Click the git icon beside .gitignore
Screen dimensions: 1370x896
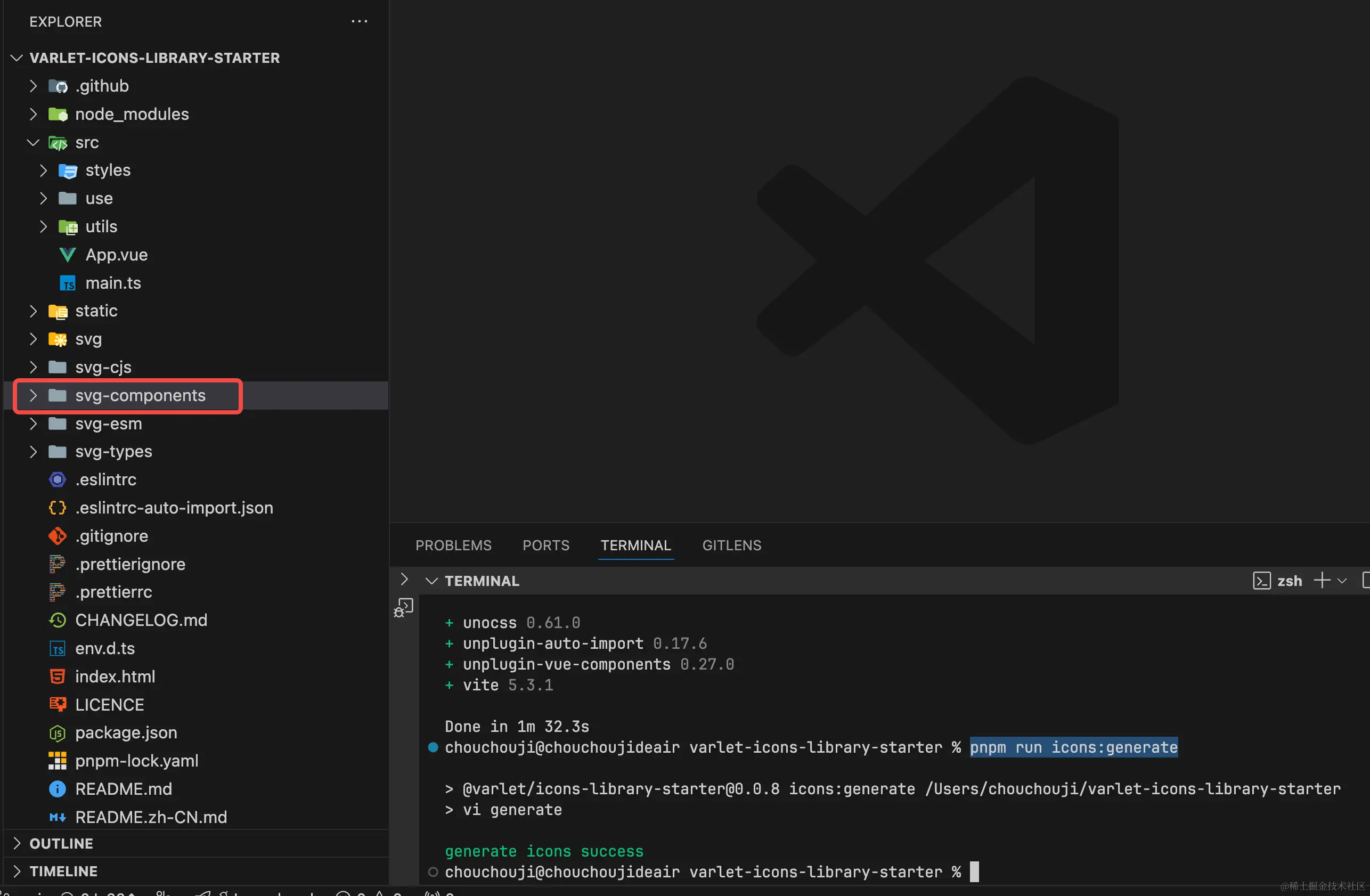click(x=57, y=536)
